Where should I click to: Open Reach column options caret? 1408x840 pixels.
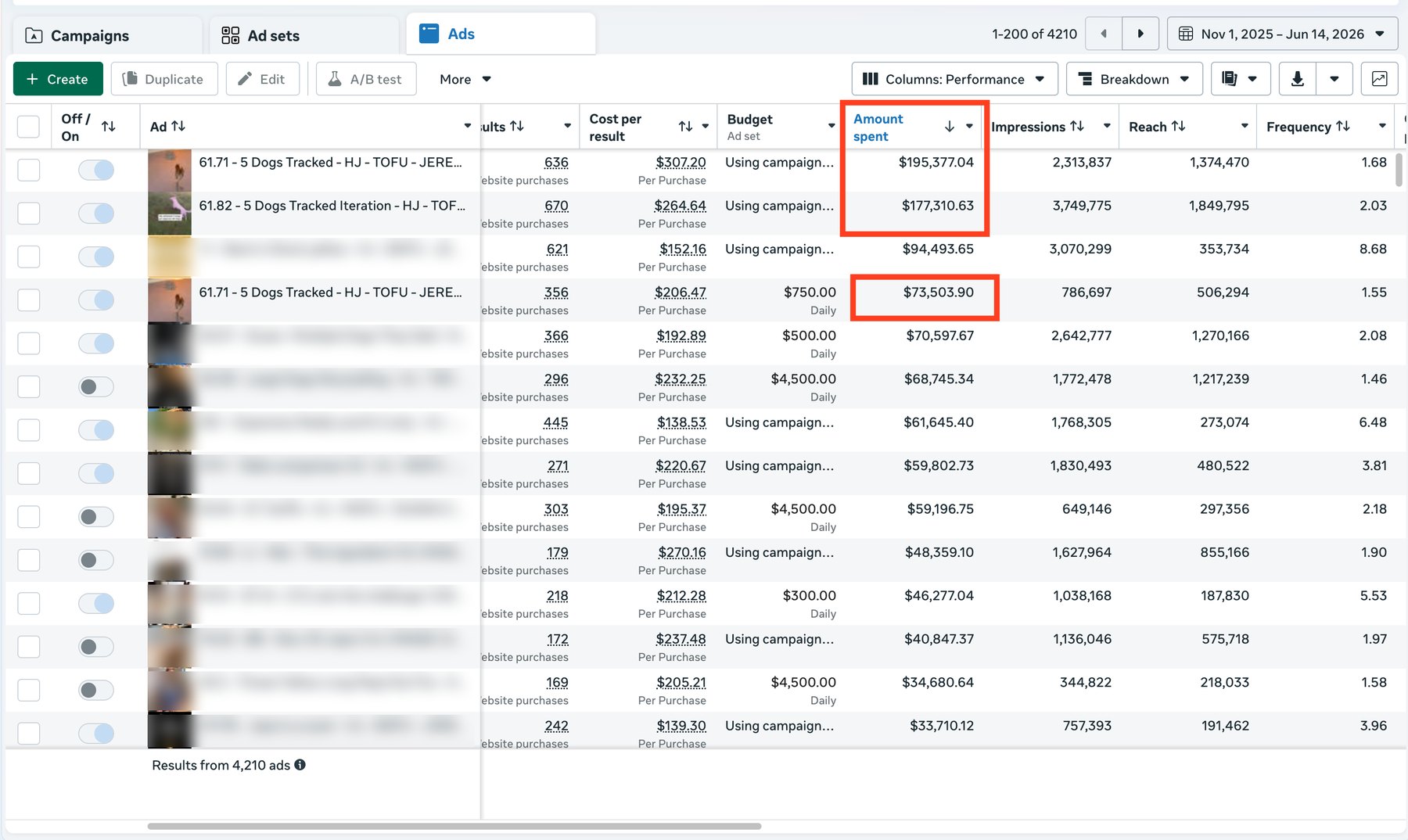pyautogui.click(x=1245, y=126)
